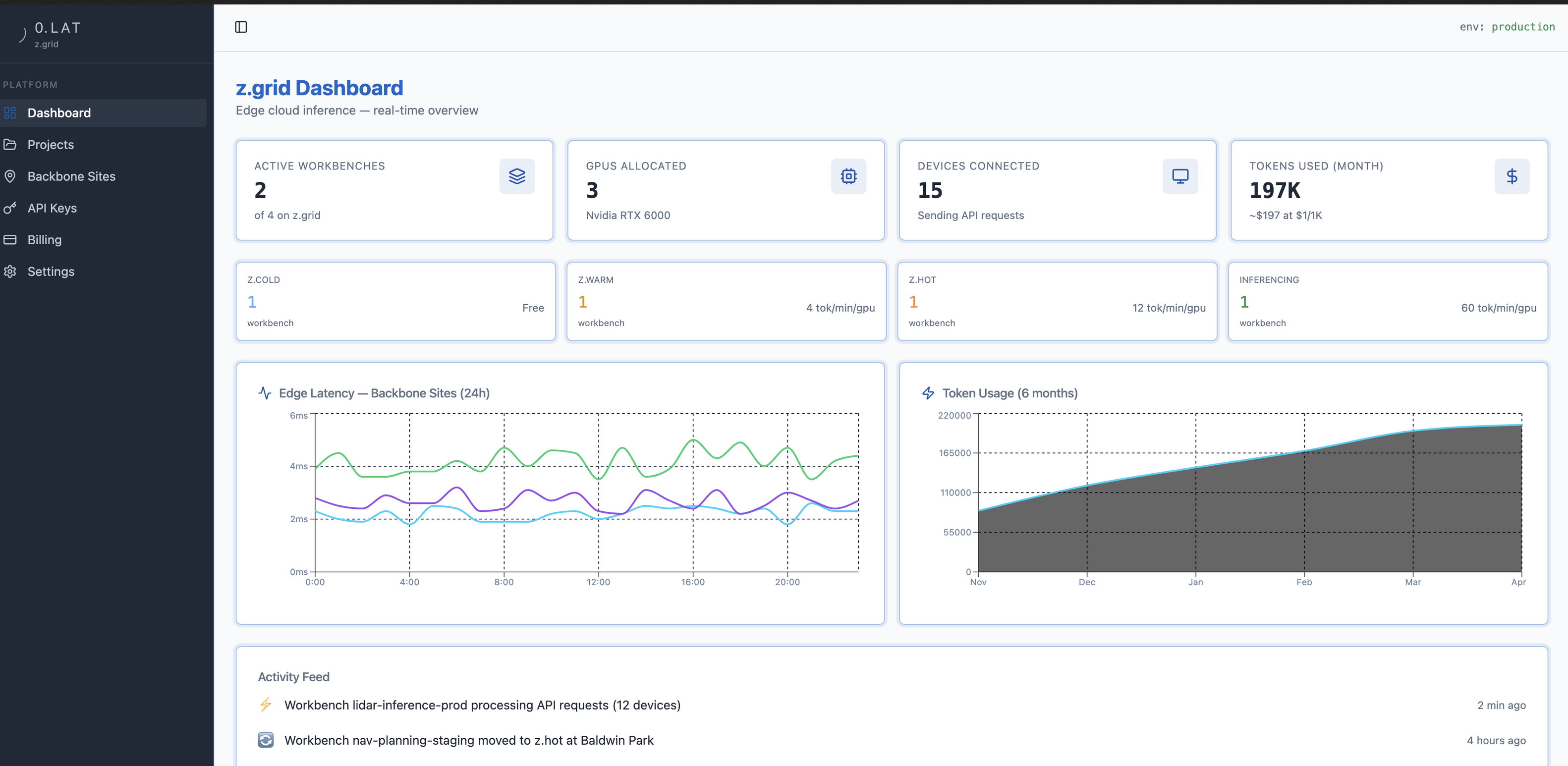Click the bolt icon beside Token Usage title
This screenshot has width=1568, height=766.
(928, 393)
